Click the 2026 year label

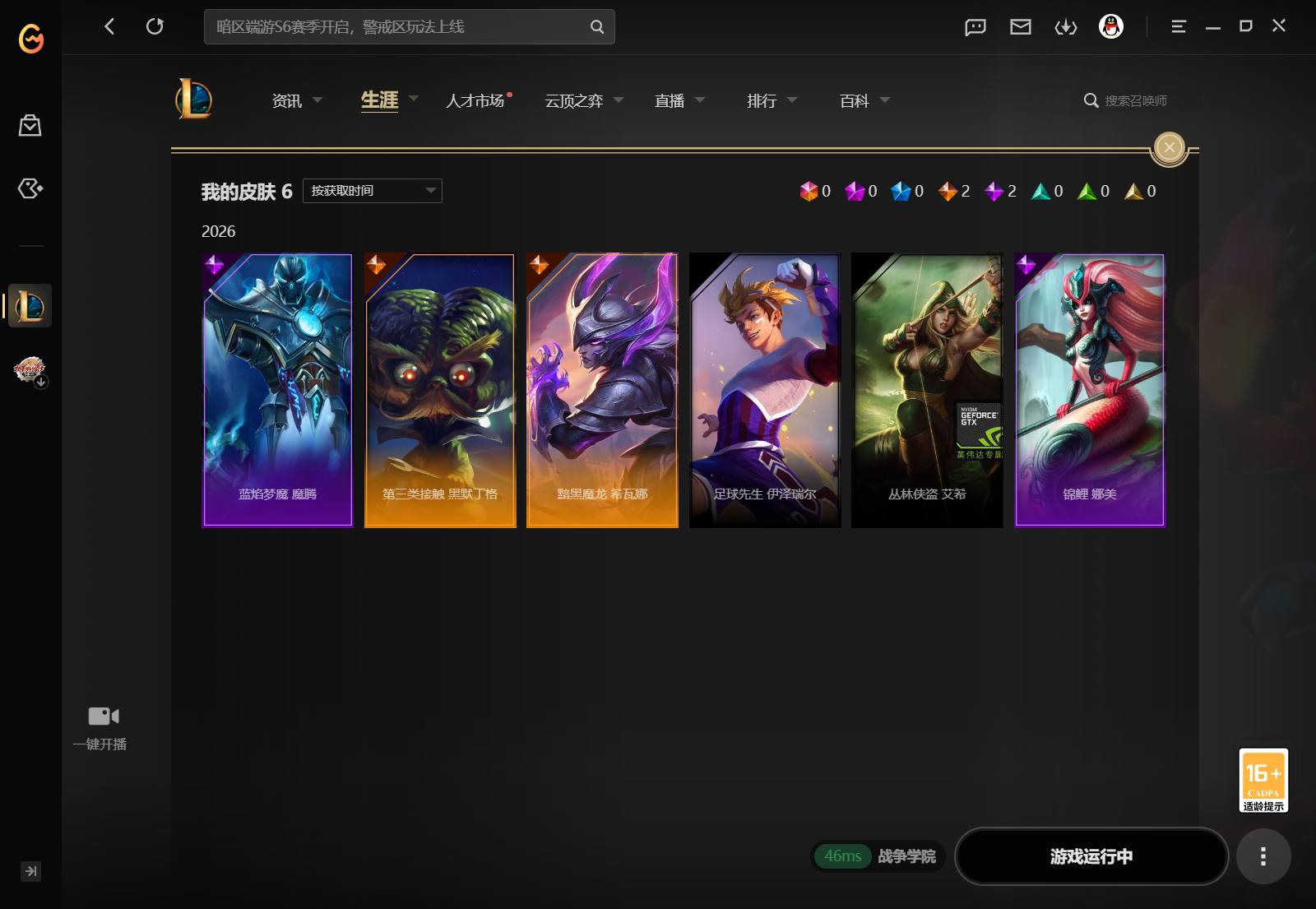pos(219,231)
